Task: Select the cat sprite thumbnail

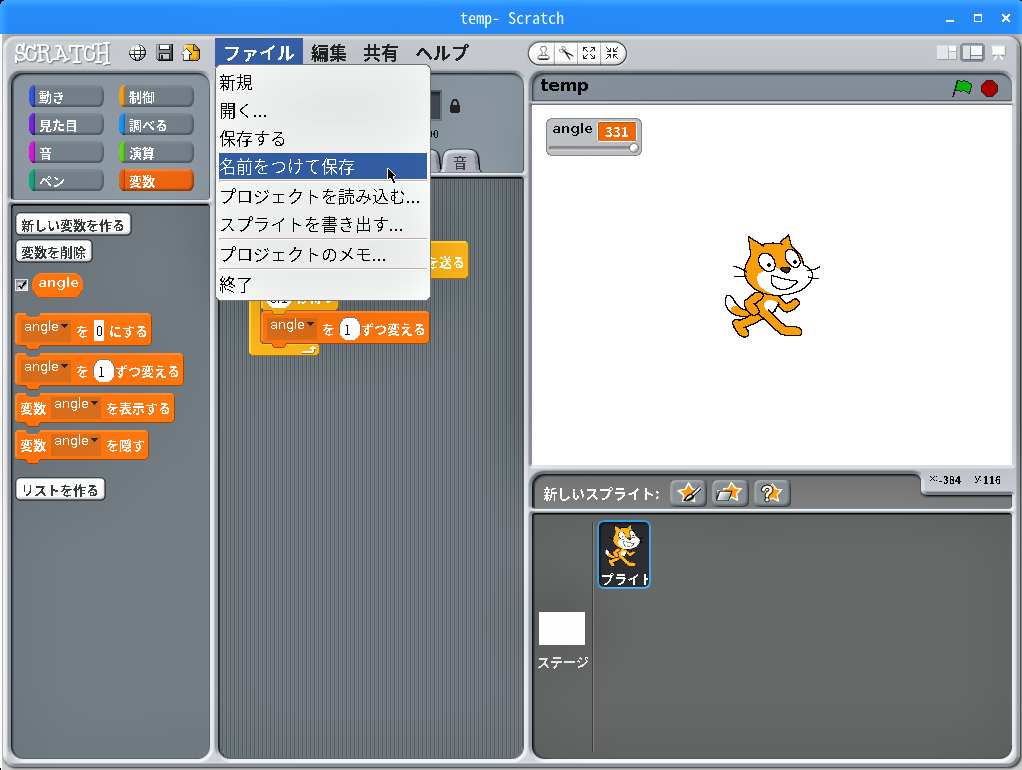Action: coord(624,555)
